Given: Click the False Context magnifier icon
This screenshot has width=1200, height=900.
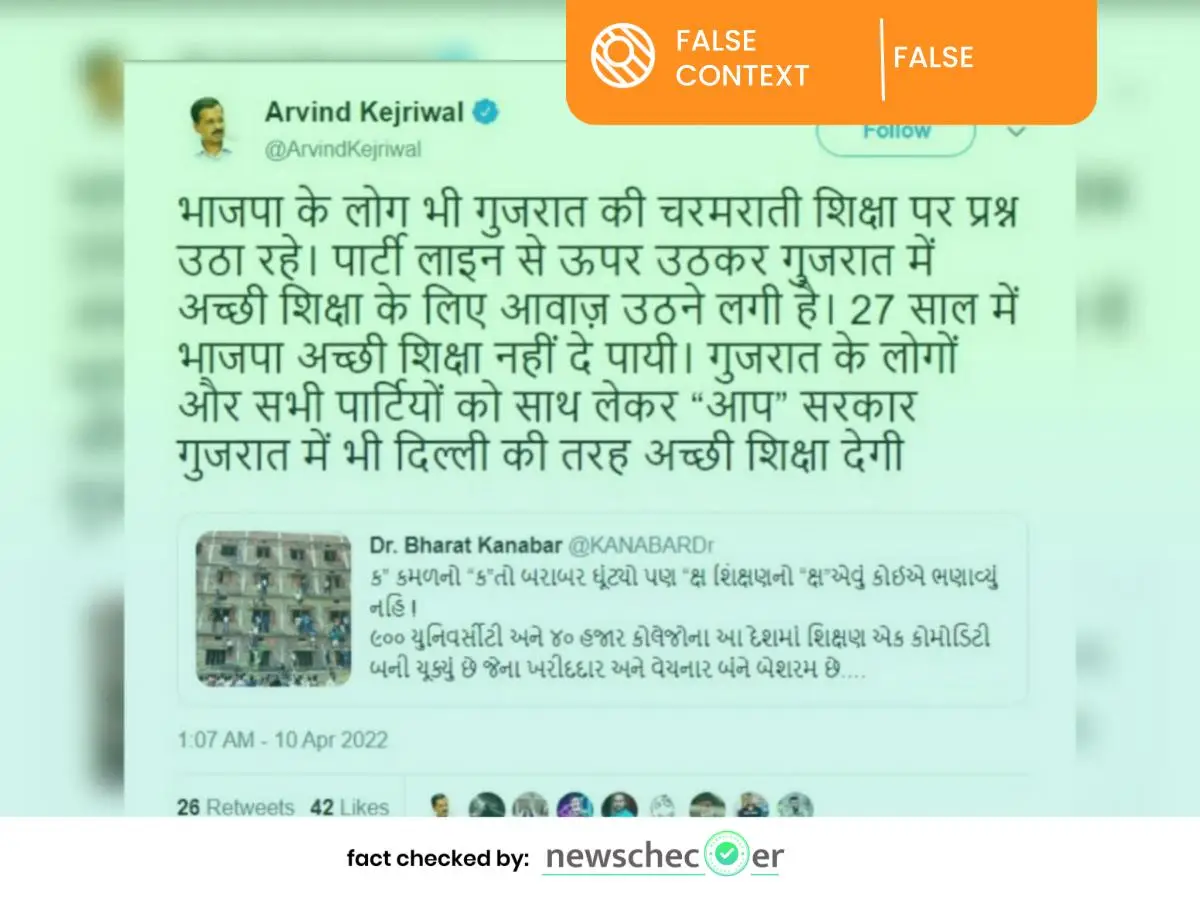Looking at the screenshot, I should coord(622,56).
